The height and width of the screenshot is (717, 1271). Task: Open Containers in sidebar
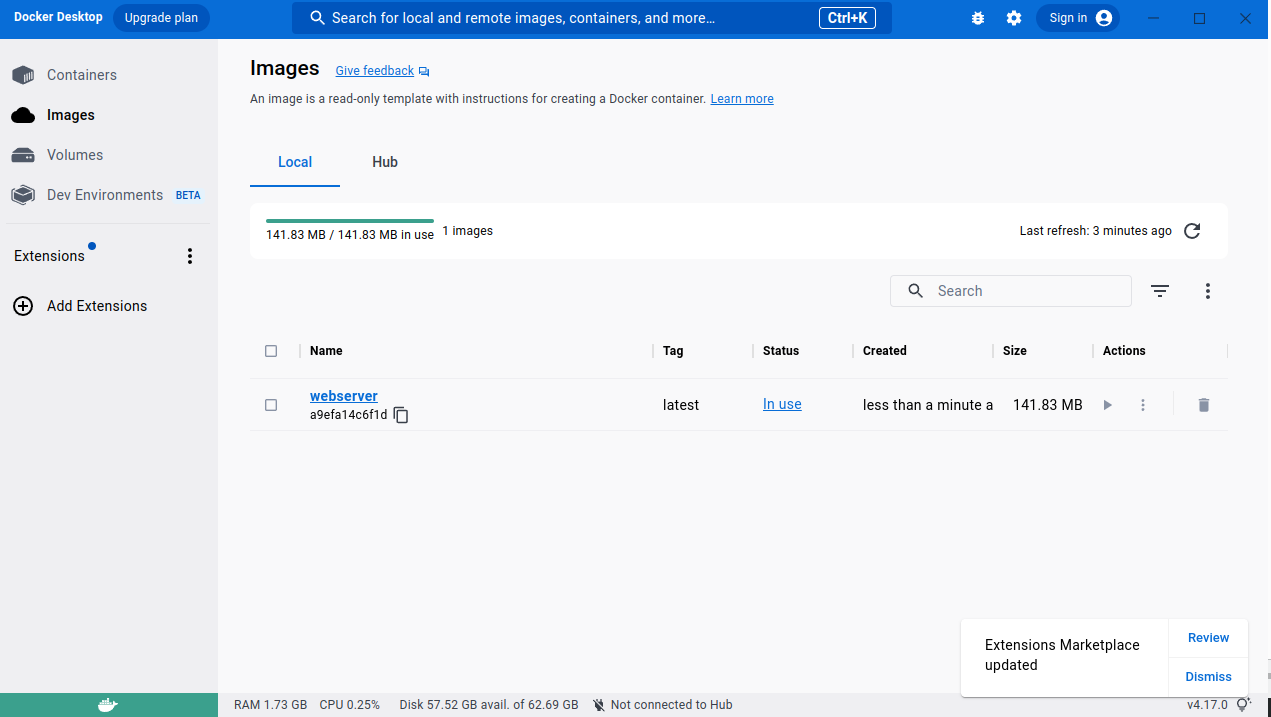click(x=109, y=75)
